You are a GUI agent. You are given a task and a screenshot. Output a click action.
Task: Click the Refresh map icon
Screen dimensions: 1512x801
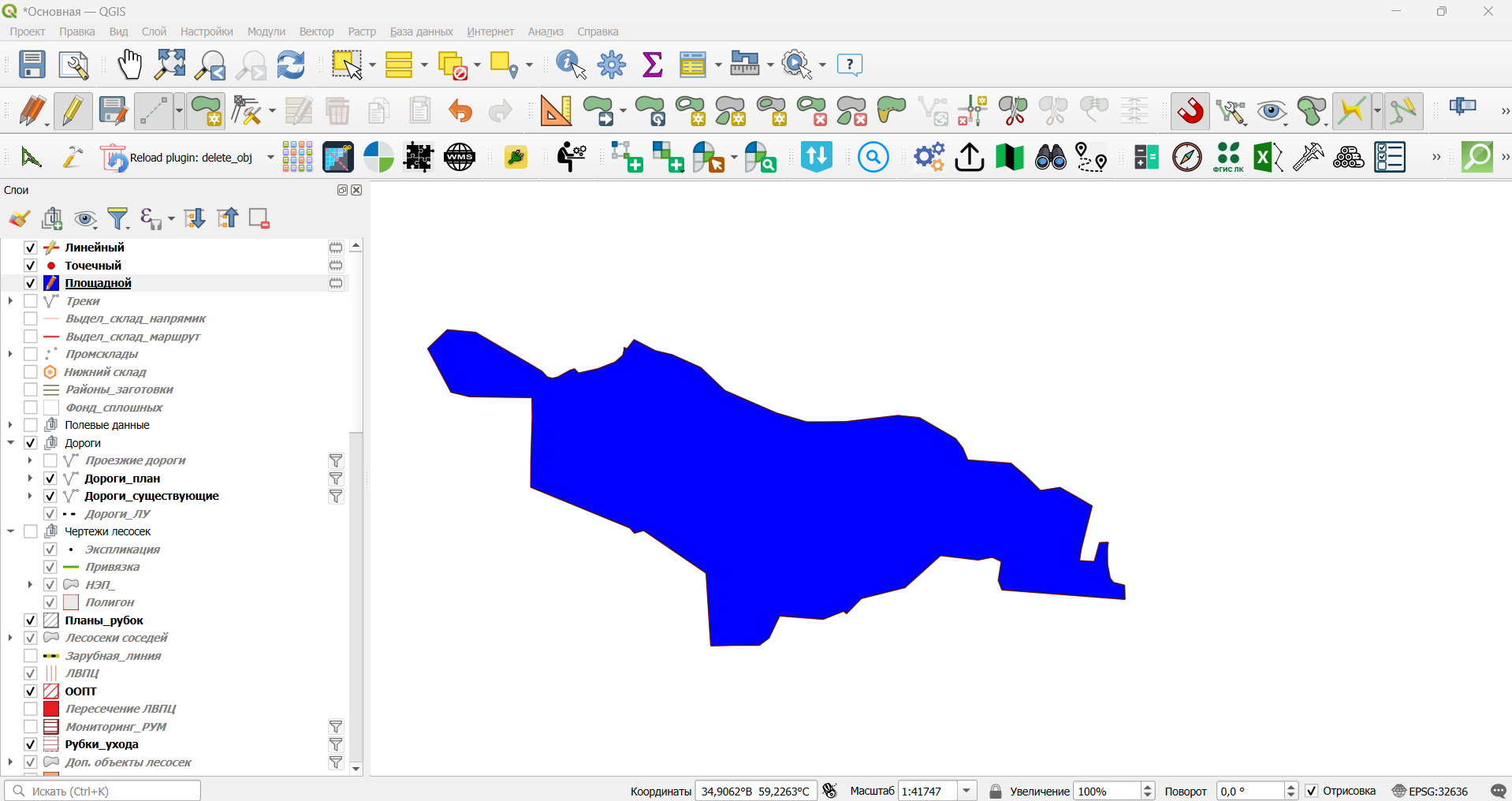[291, 65]
